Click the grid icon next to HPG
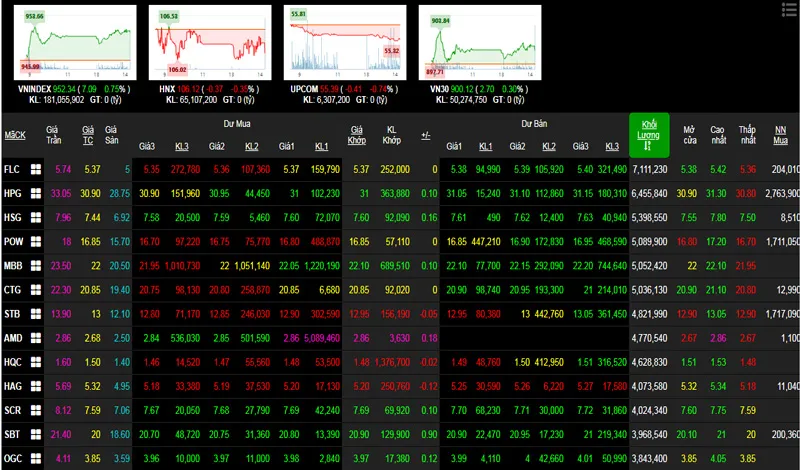The height and width of the screenshot is (470, 800). (36, 193)
